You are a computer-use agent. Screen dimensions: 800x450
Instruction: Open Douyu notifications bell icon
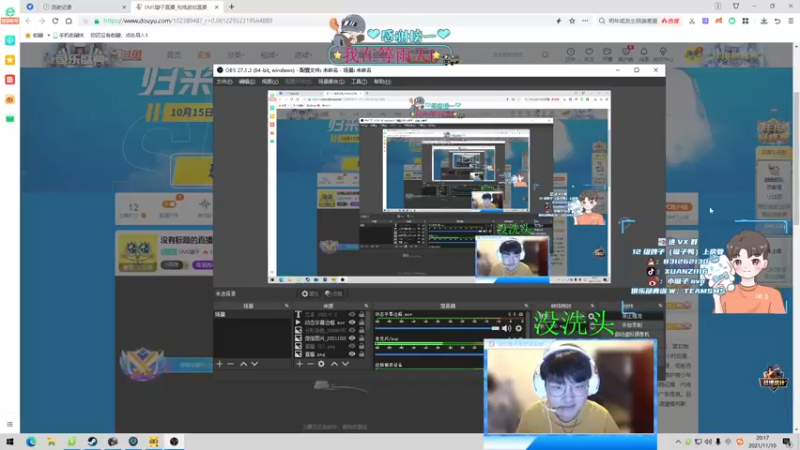[644, 54]
